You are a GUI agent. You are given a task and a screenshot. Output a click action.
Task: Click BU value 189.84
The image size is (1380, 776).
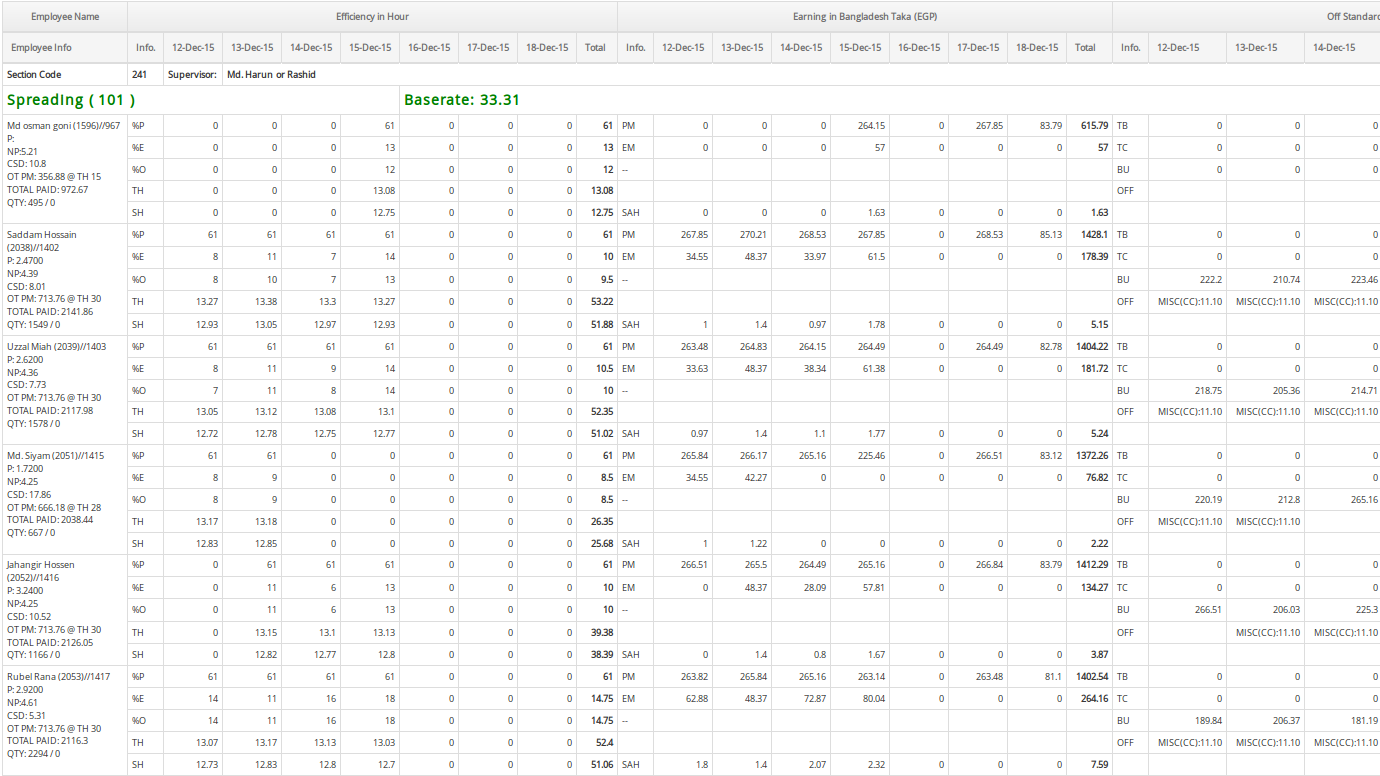1208,721
